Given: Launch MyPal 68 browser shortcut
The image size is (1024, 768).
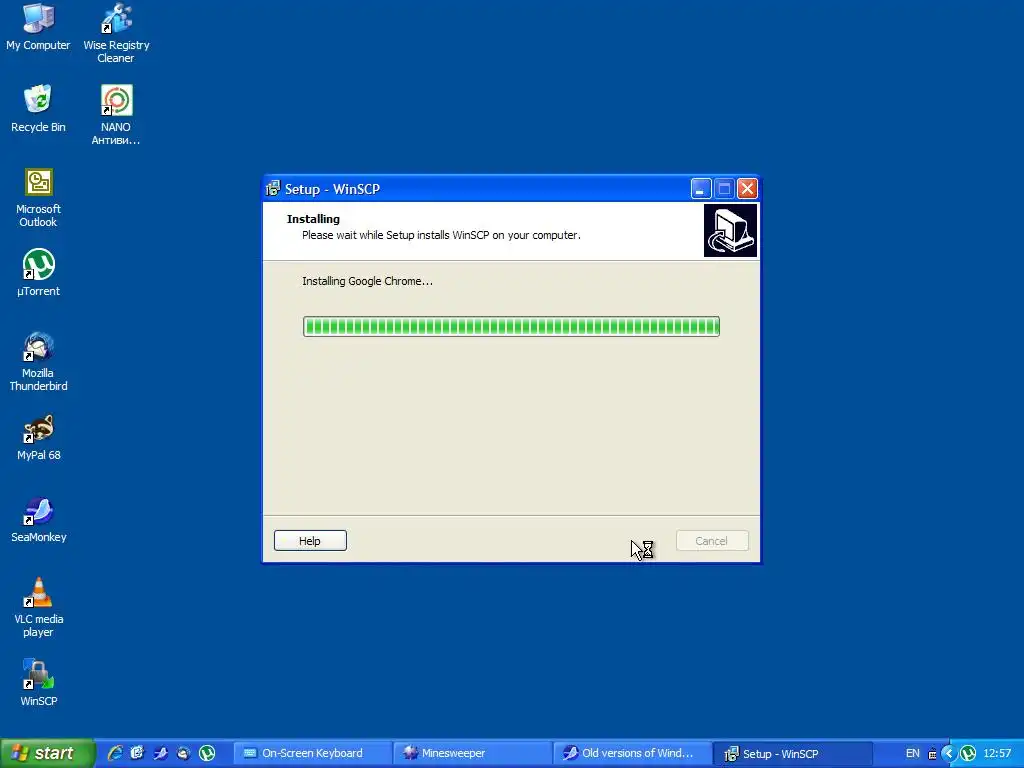Looking at the screenshot, I should tap(38, 437).
